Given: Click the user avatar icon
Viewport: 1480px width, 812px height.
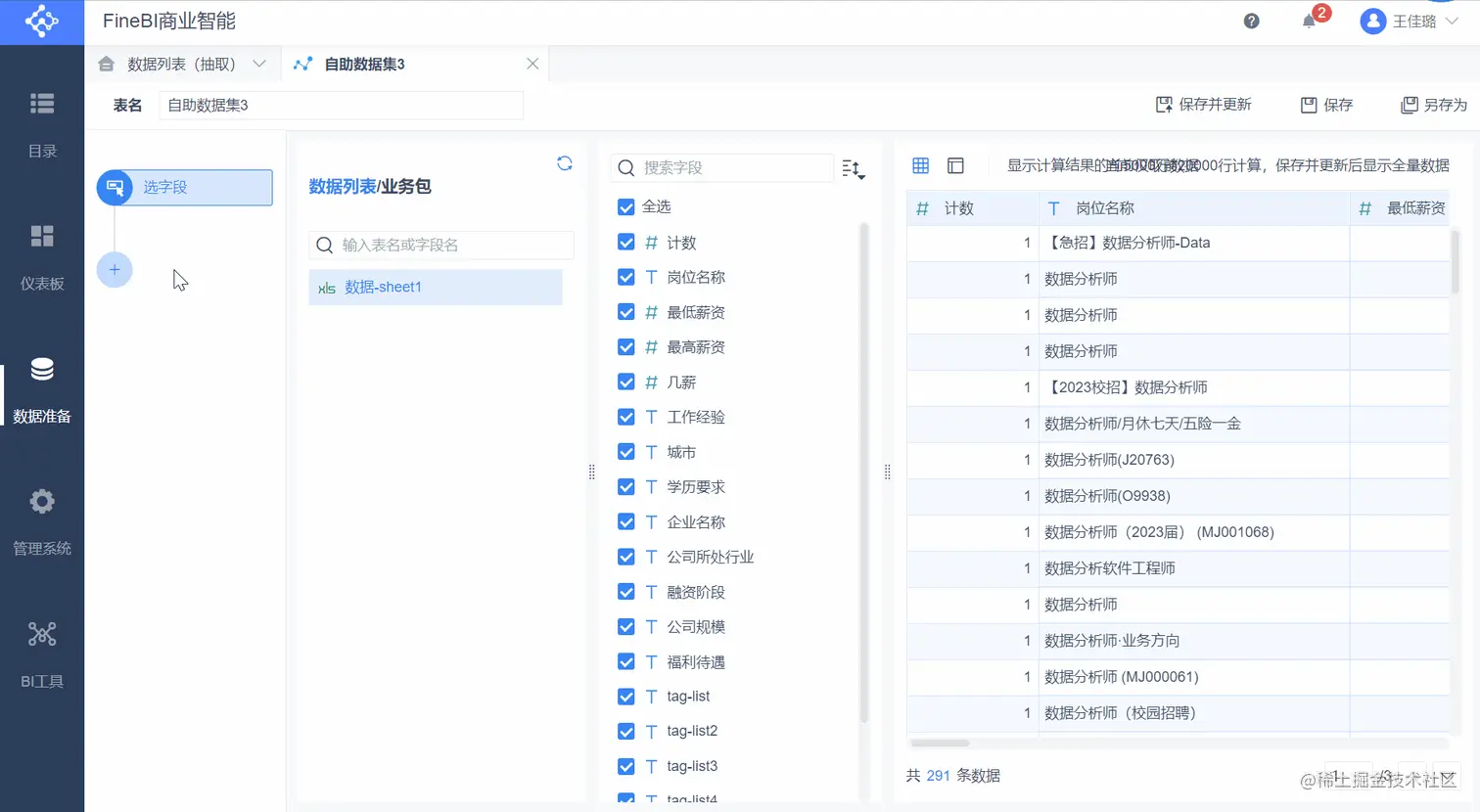Looking at the screenshot, I should click(1373, 22).
